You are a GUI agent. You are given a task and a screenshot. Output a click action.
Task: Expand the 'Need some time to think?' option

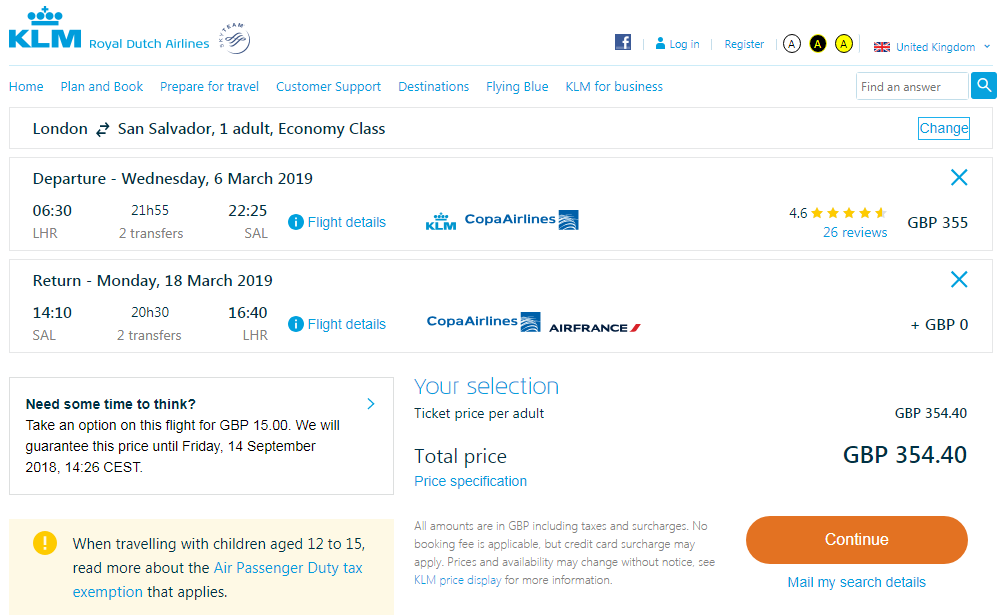[370, 404]
